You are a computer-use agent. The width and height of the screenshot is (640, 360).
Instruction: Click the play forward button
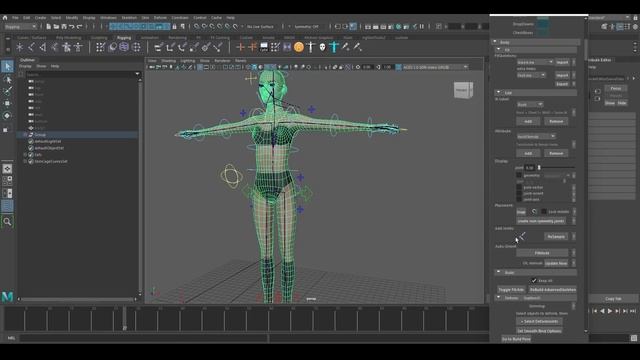610,311
